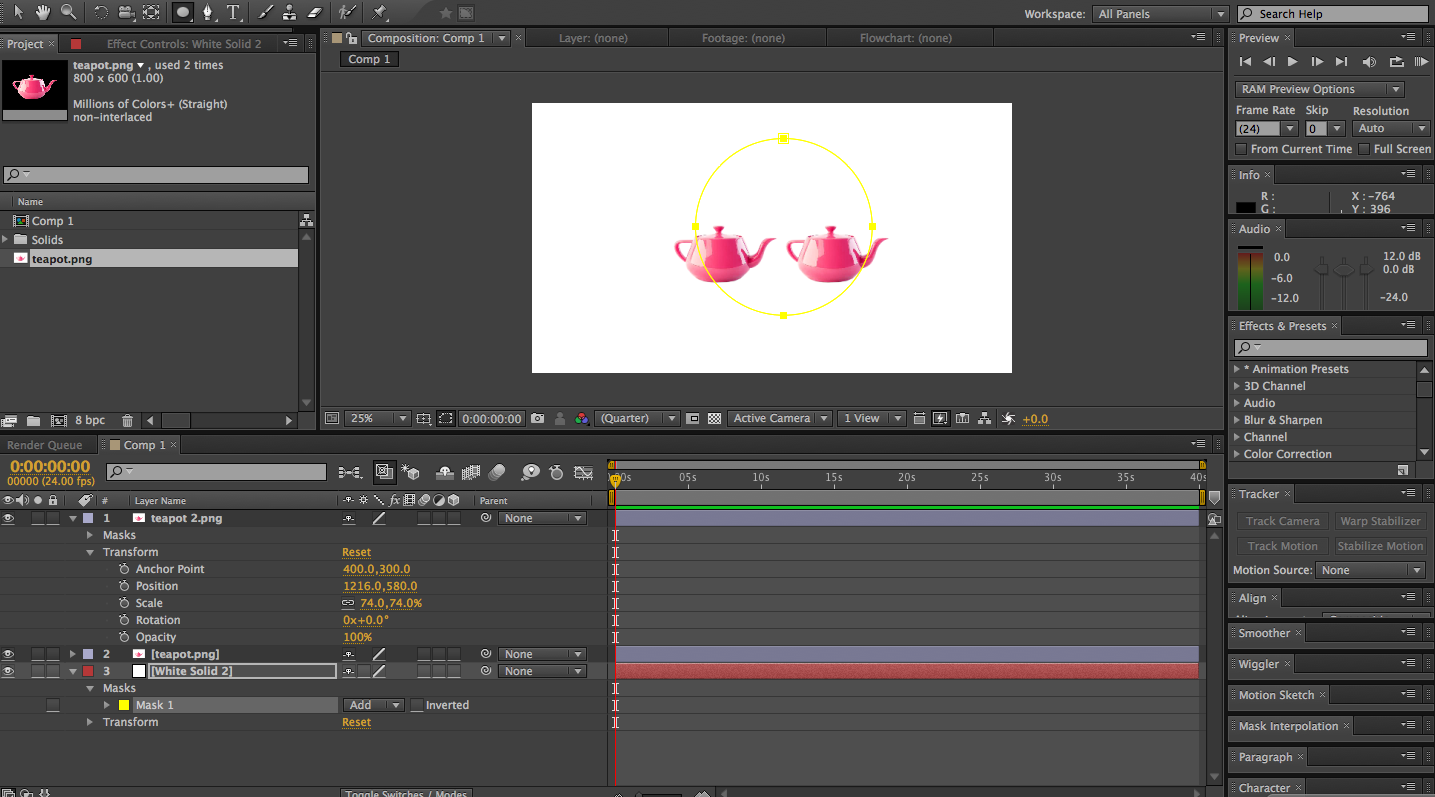Switch to the Flowchart: (none) tab
Screen dimensions: 1435x797
coord(906,38)
